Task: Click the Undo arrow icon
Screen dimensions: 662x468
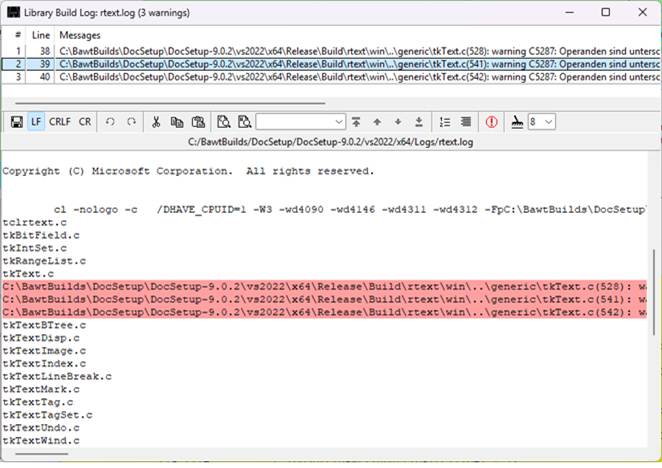Action: click(109, 121)
